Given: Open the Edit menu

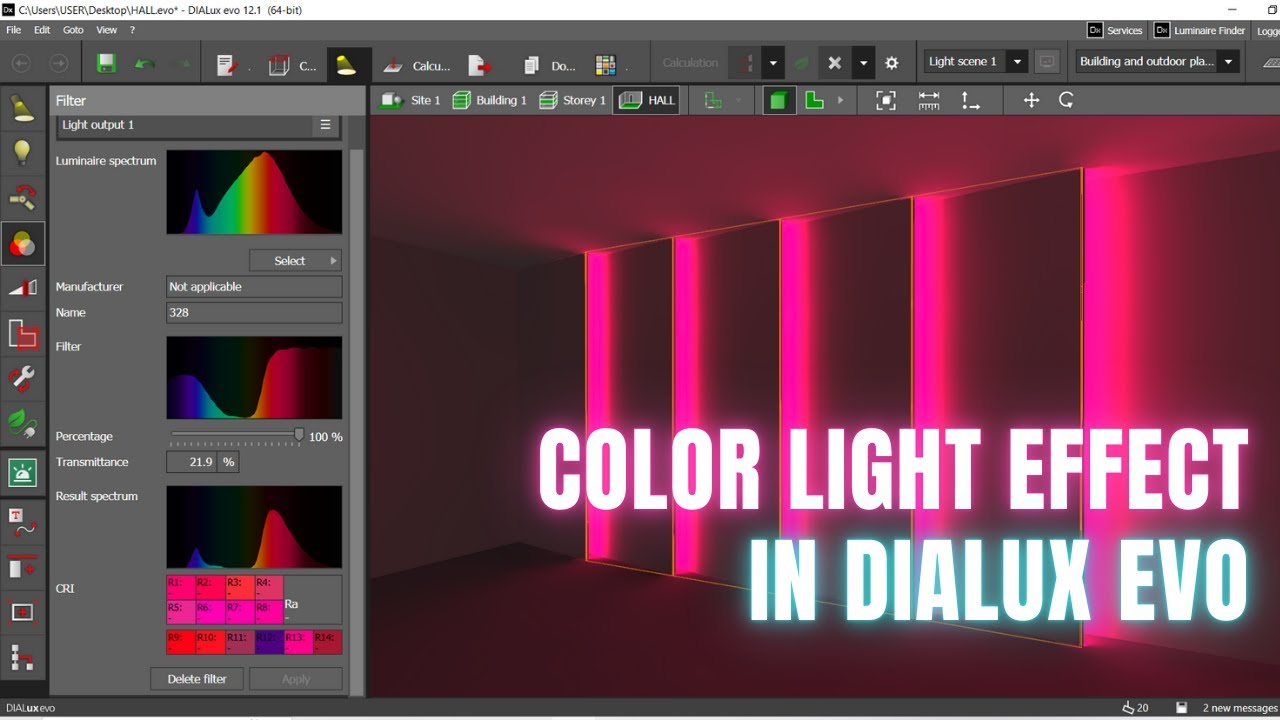Looking at the screenshot, I should 42,30.
